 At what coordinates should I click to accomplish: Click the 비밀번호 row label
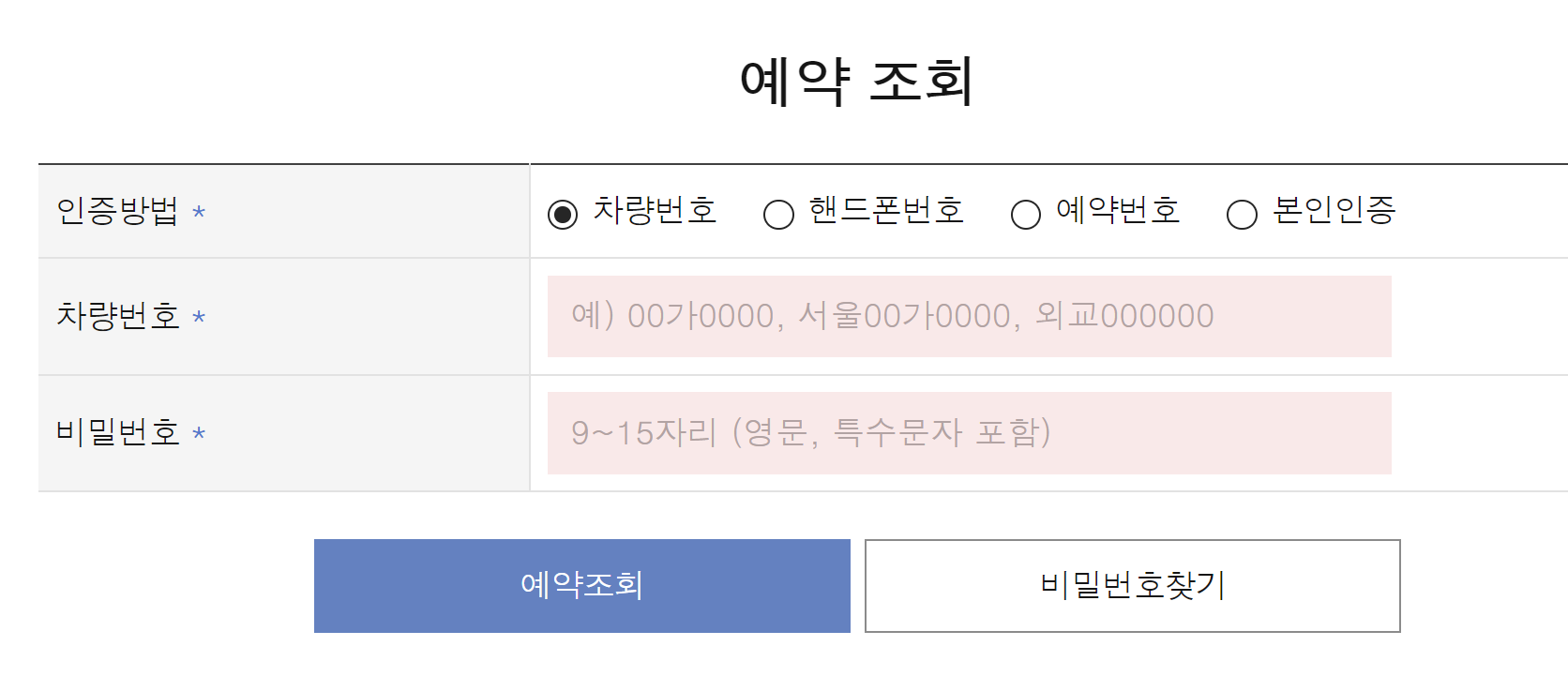[x=117, y=433]
